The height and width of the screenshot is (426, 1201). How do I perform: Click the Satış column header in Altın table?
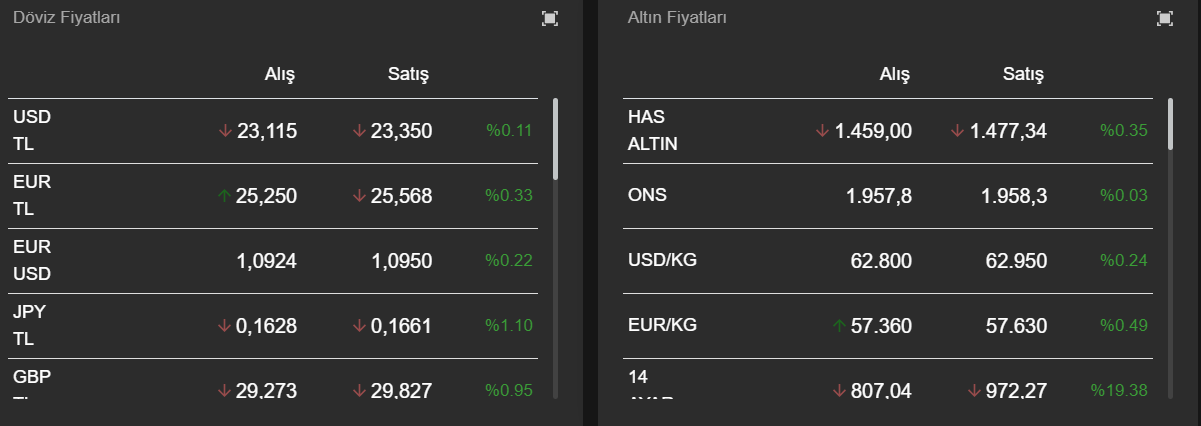[1023, 75]
